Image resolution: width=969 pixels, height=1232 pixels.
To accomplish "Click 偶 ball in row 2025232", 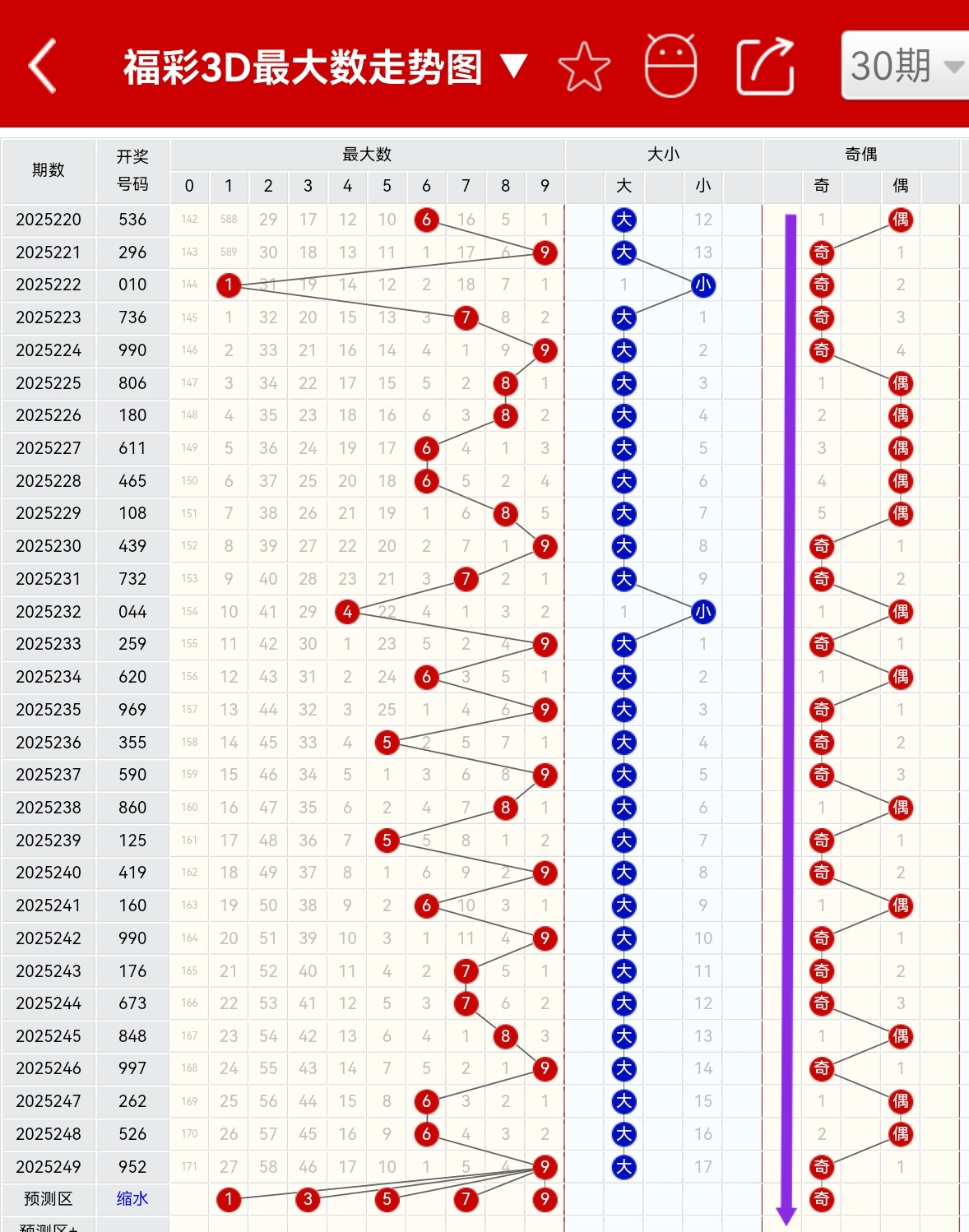I will tap(901, 612).
